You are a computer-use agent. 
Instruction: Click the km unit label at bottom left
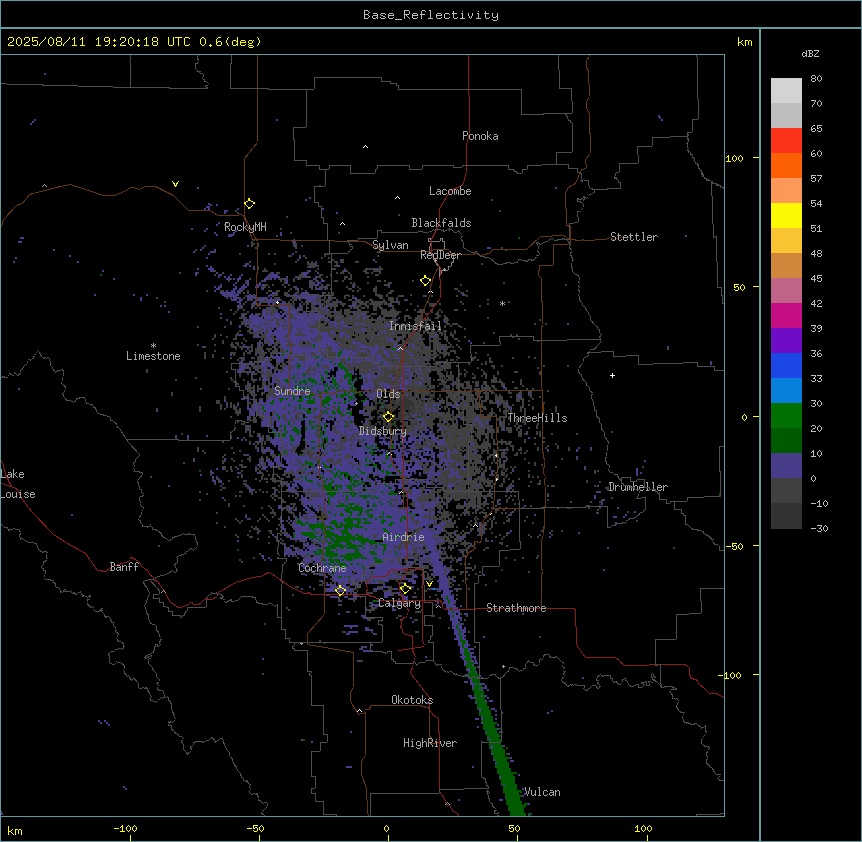[15, 831]
